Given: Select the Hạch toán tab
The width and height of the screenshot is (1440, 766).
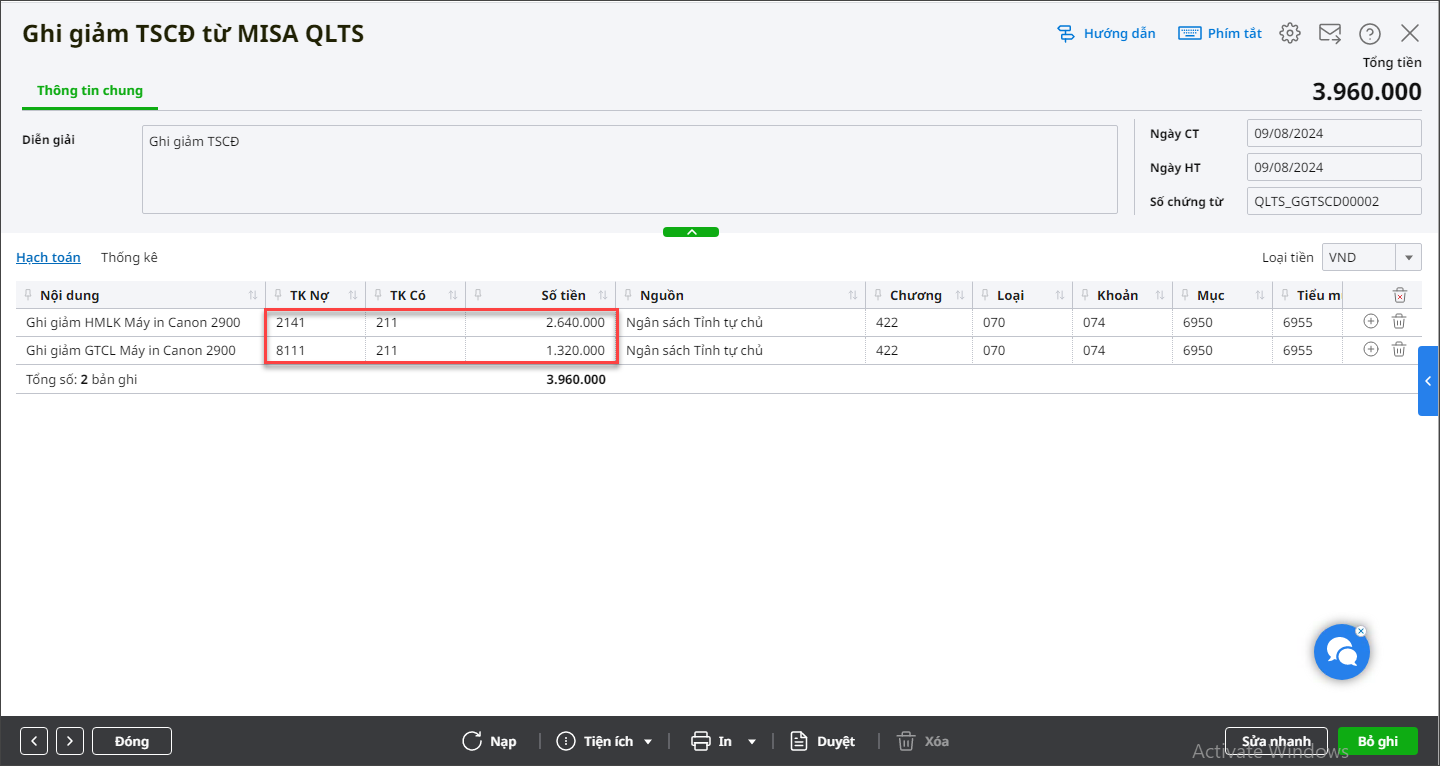Looking at the screenshot, I should 48,257.
